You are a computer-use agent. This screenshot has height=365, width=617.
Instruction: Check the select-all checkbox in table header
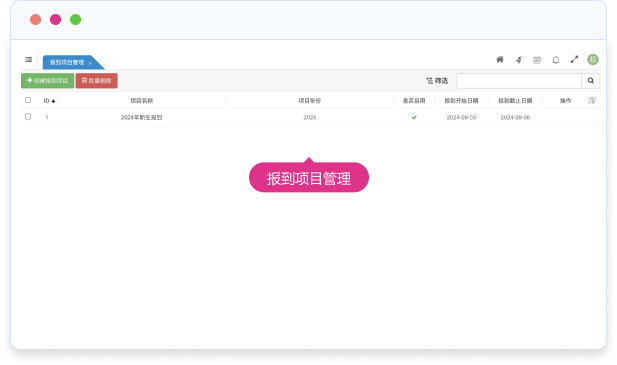[28, 100]
